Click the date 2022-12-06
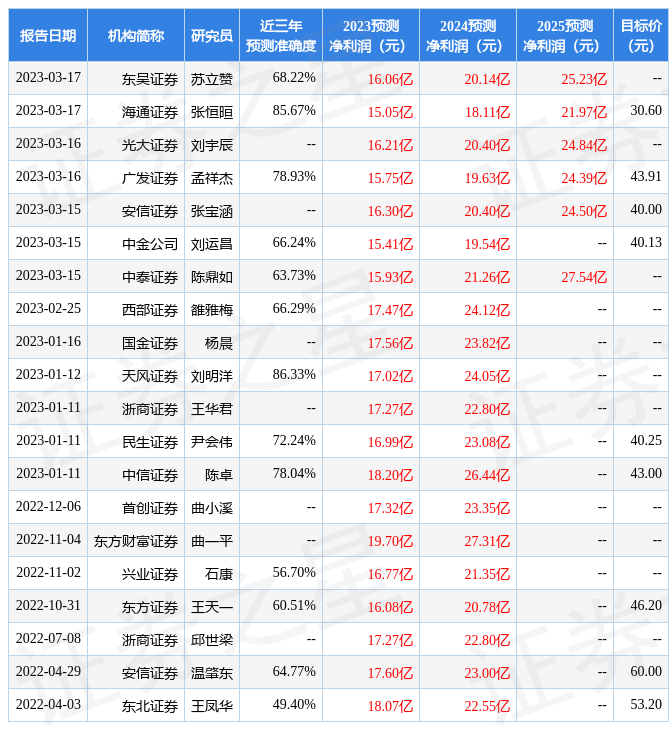The image size is (669, 730). coord(48,507)
